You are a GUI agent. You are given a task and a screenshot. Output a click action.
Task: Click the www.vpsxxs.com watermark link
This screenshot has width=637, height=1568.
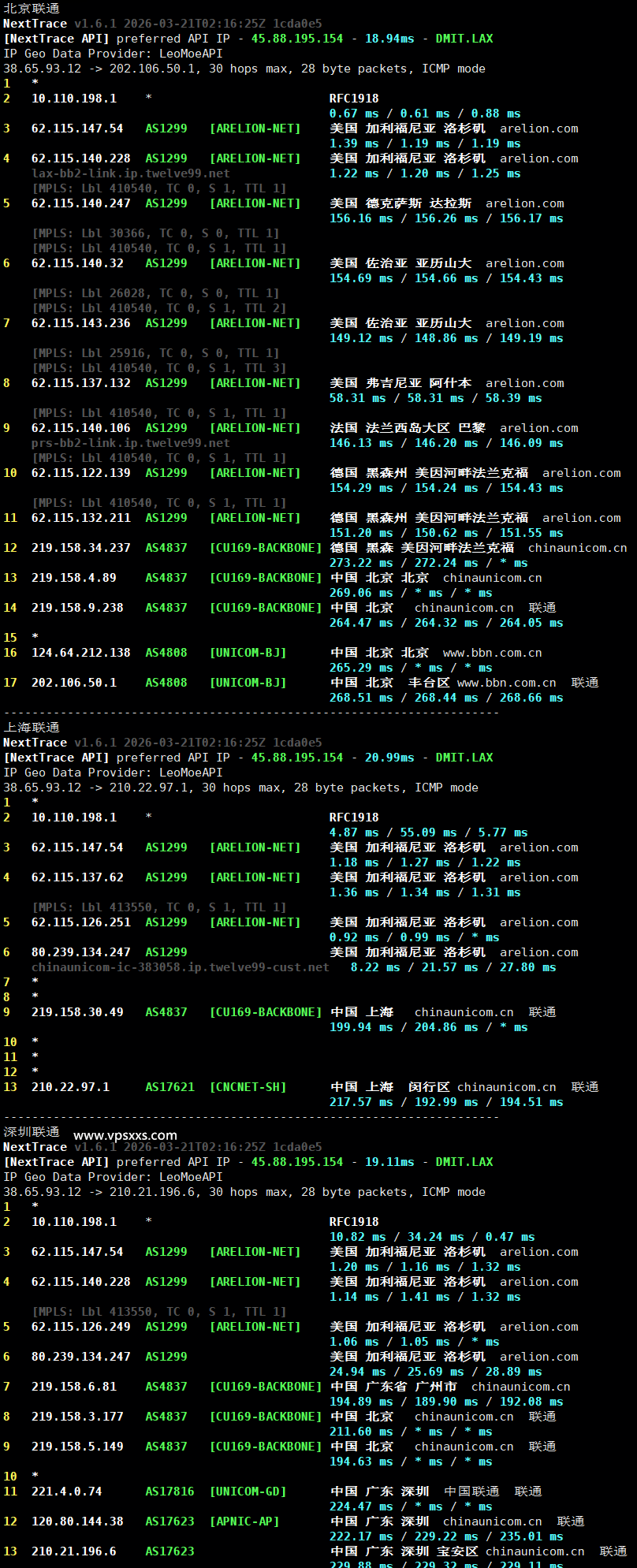click(125, 1135)
